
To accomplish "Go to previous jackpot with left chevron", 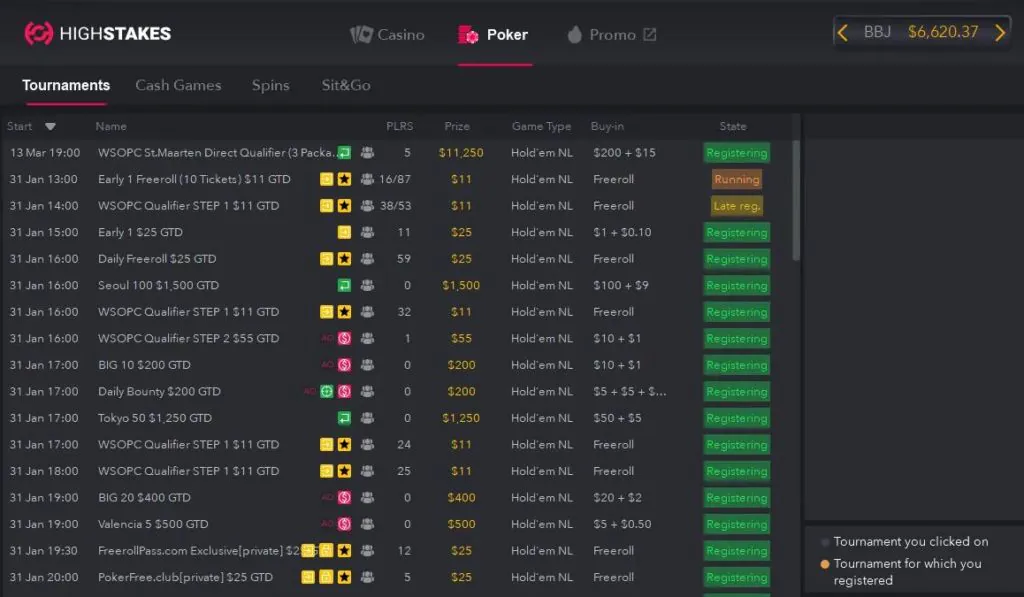I will pos(842,33).
